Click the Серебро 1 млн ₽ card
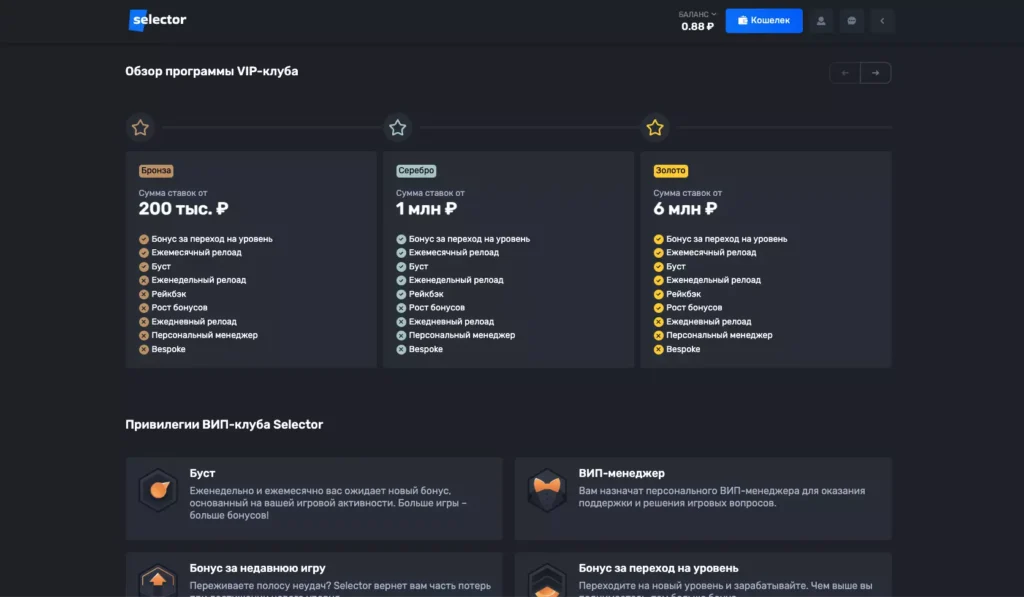Screen dimensions: 1024x597 (508, 259)
